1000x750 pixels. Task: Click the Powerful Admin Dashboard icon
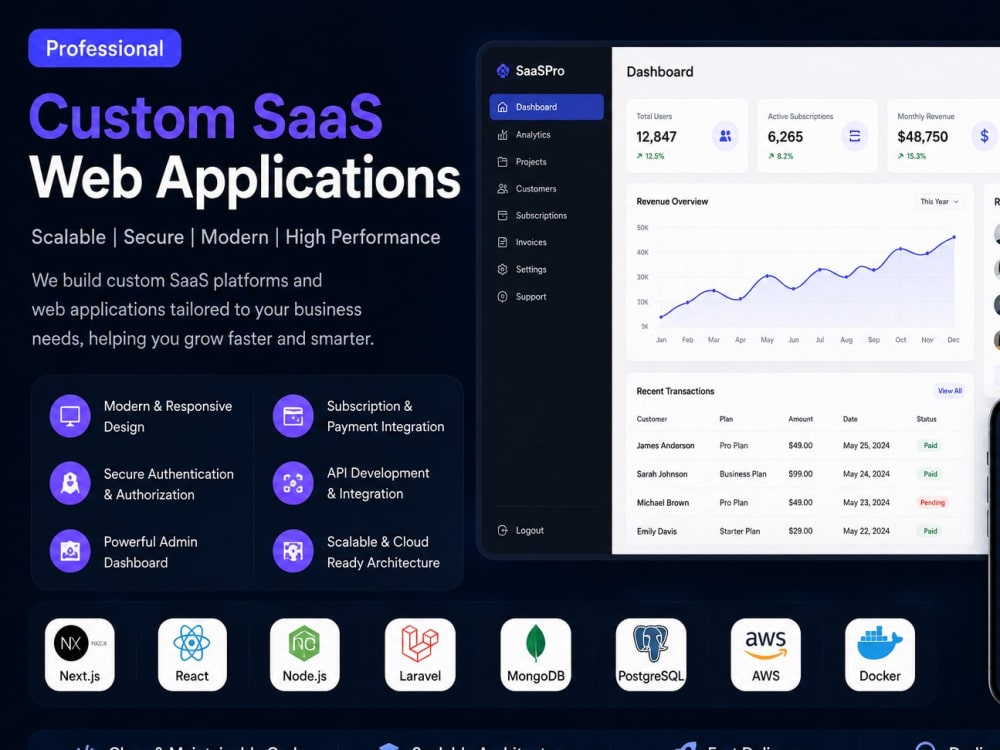pos(70,551)
